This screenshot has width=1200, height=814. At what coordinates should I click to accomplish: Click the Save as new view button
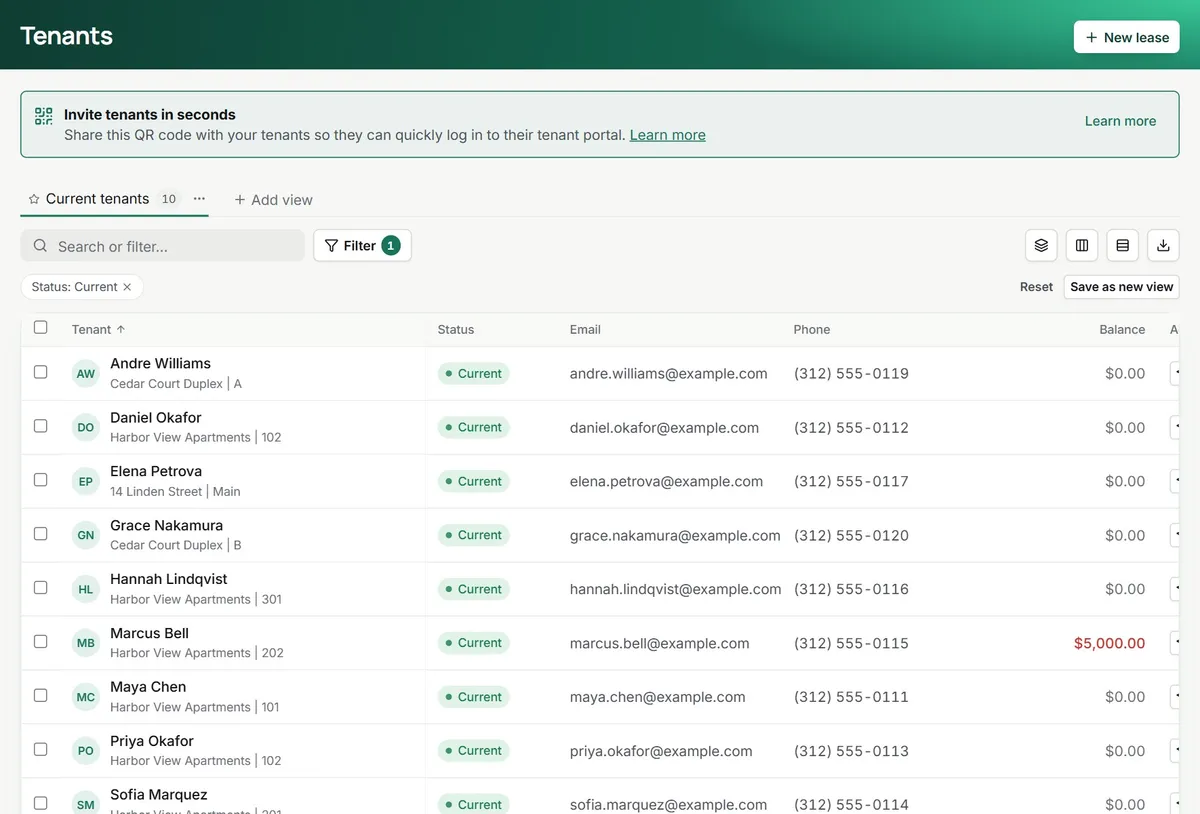click(1122, 287)
